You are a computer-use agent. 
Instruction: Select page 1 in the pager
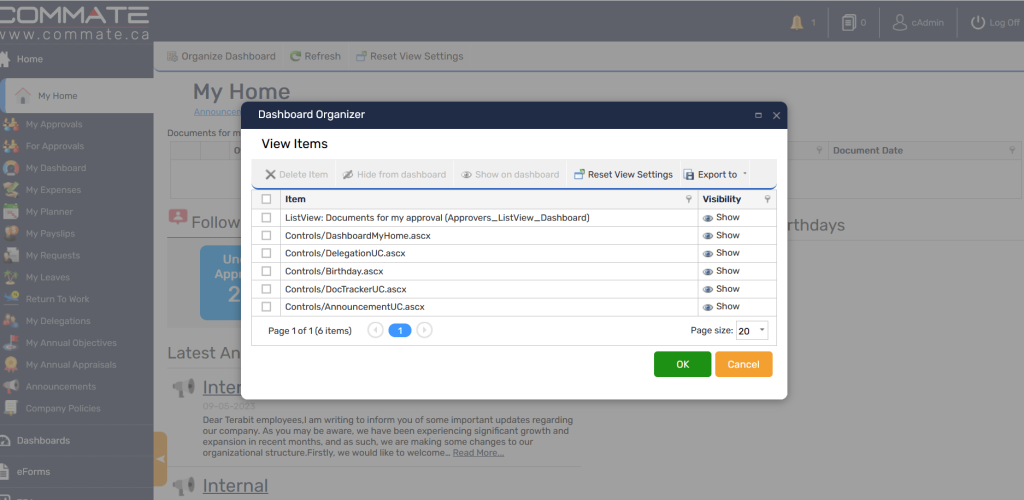(400, 330)
